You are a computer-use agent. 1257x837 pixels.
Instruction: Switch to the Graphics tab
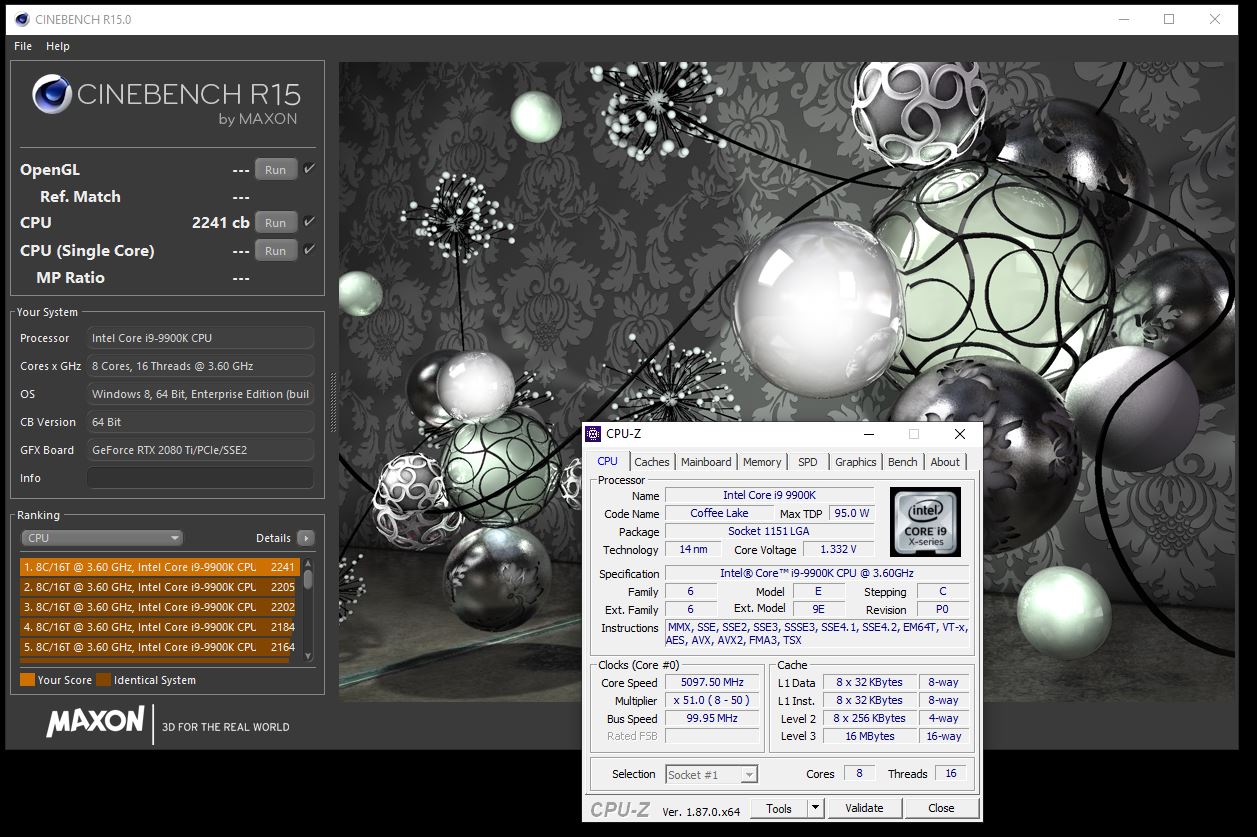855,462
